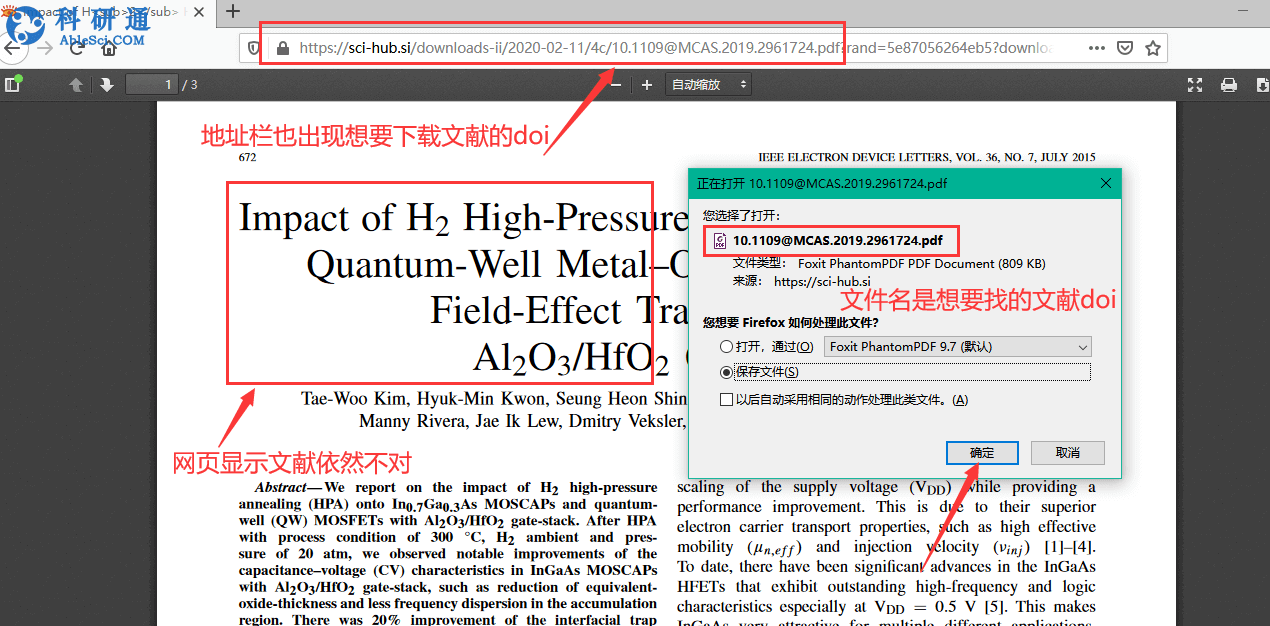Go to previous PDF page
This screenshot has width=1270, height=626.
click(76, 85)
